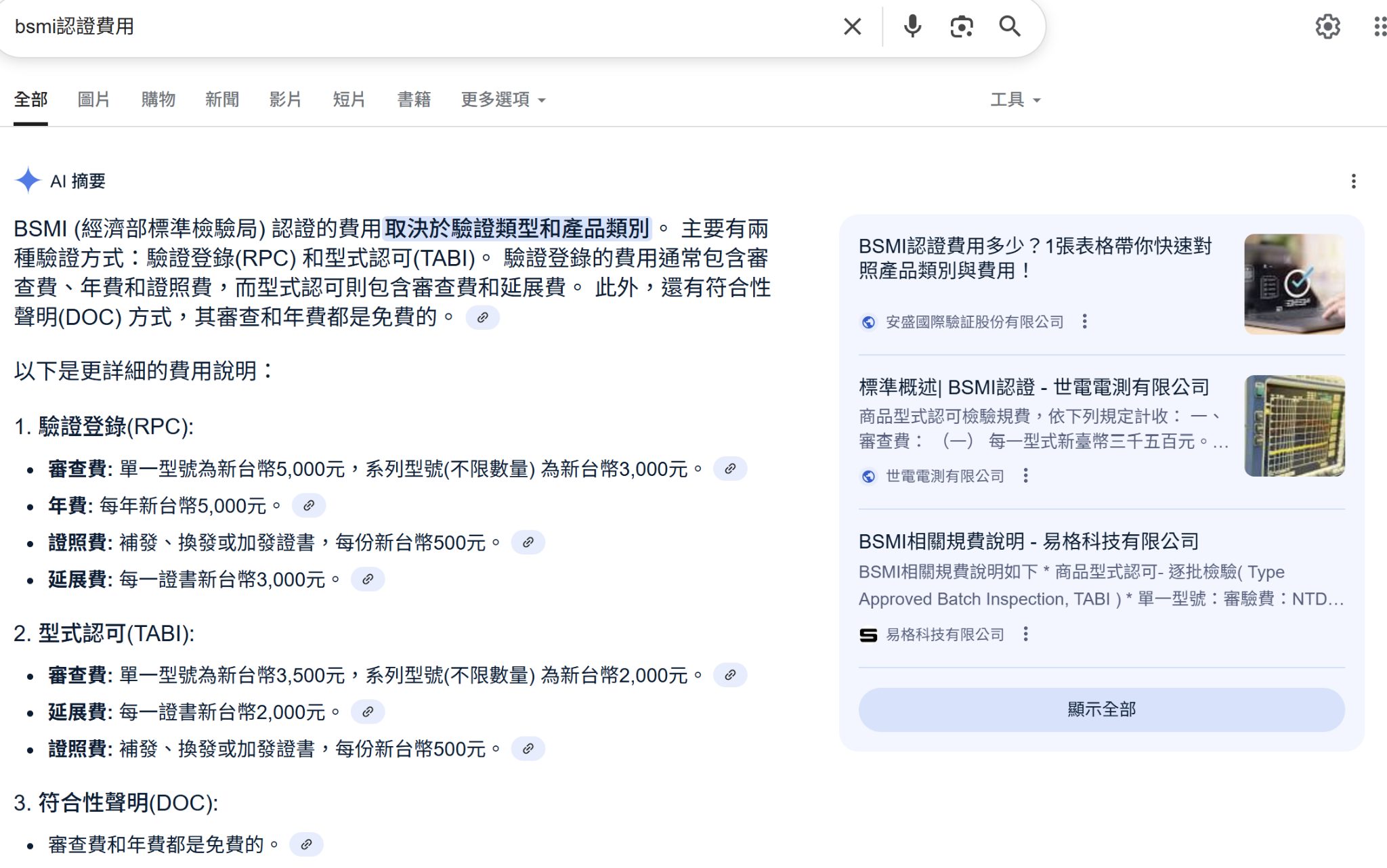Open three-dot menu beside 世電電測有限公司

(x=1025, y=476)
